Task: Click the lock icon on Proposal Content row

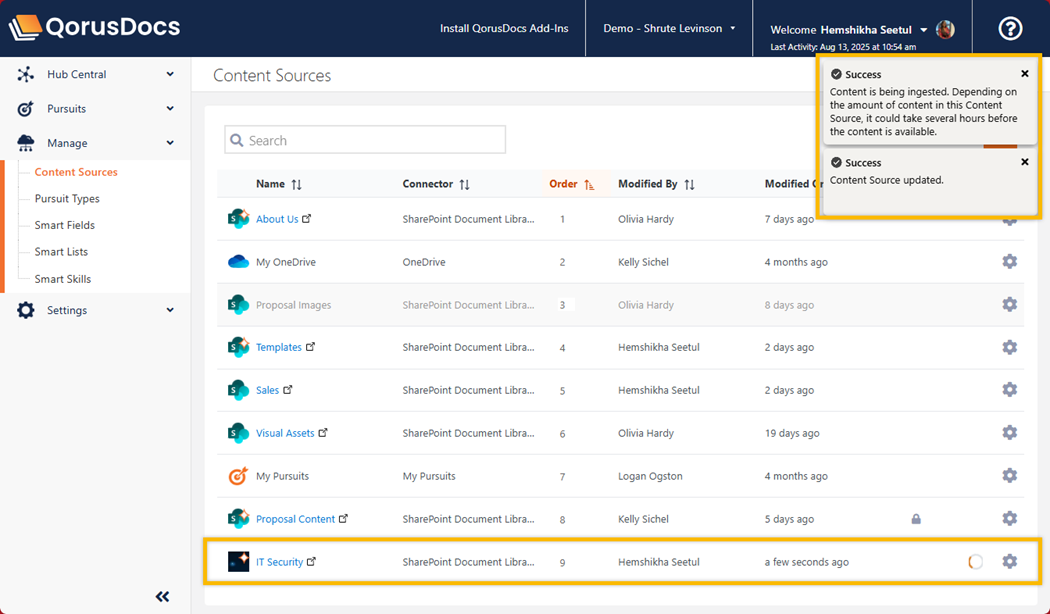Action: pyautogui.click(x=916, y=519)
